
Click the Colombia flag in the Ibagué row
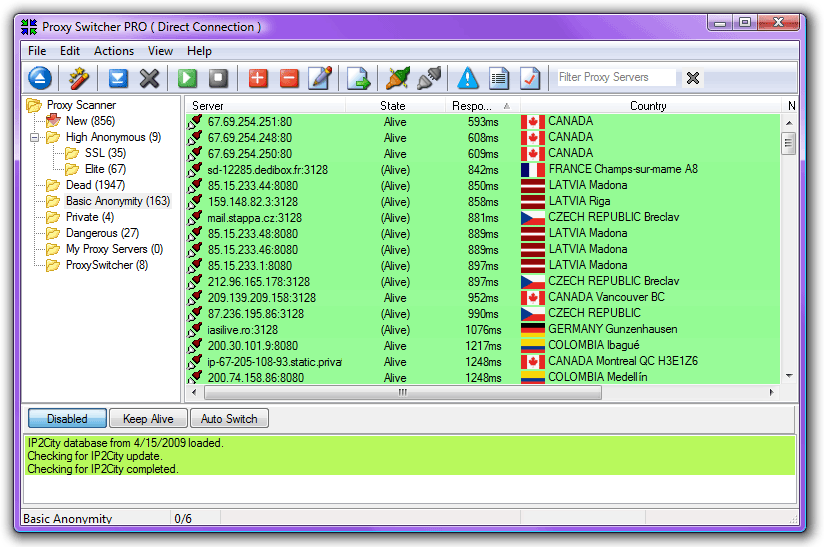(533, 346)
